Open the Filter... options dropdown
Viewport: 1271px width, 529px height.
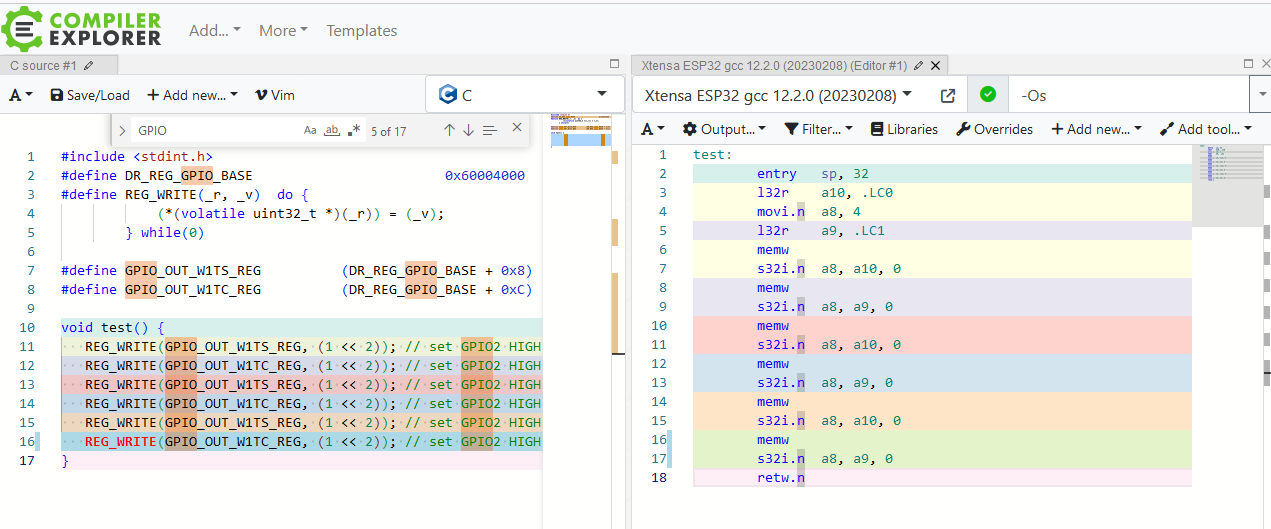pyautogui.click(x=818, y=129)
